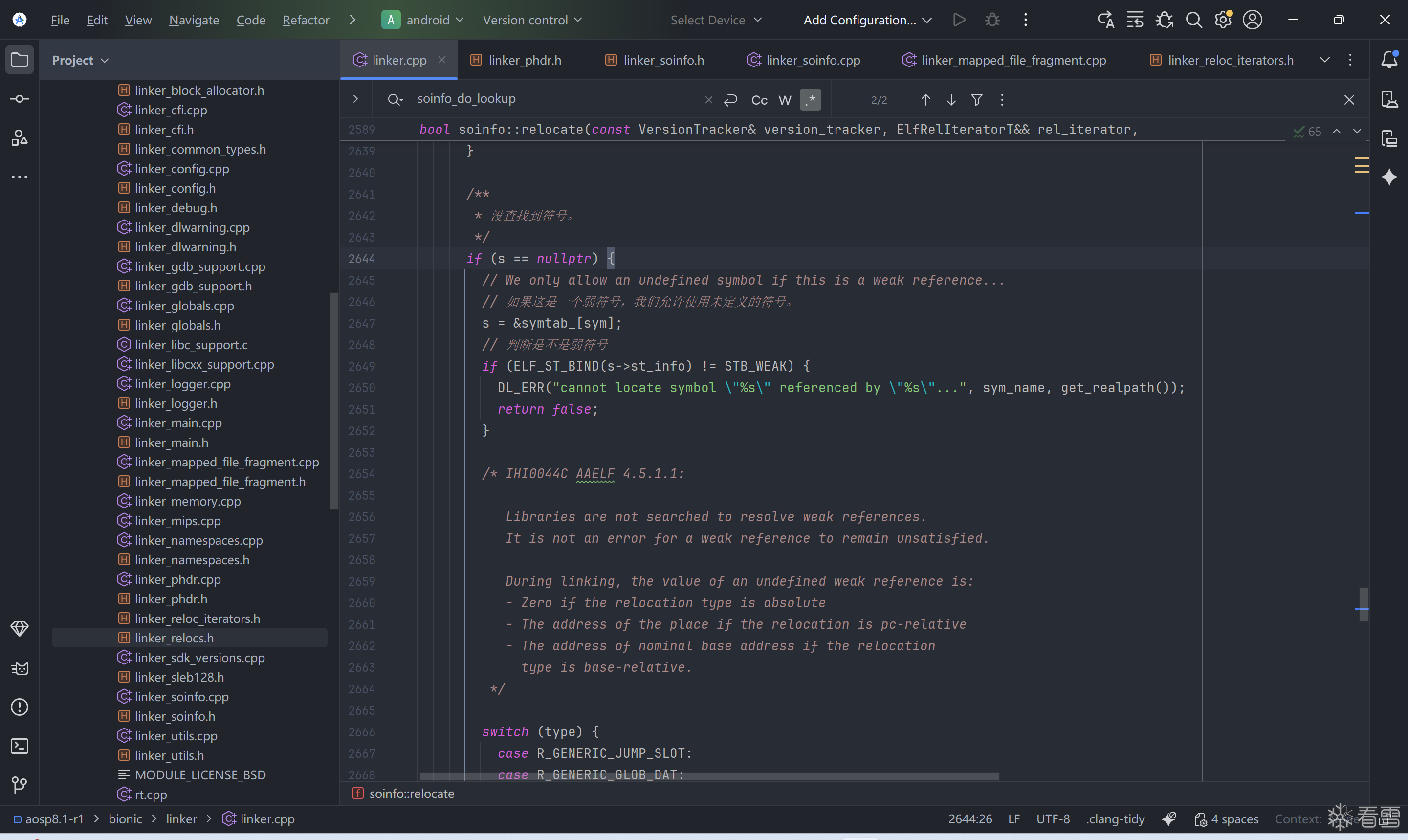Open the Problems tool window icon
Viewport: 1408px width, 840px height.
19,707
